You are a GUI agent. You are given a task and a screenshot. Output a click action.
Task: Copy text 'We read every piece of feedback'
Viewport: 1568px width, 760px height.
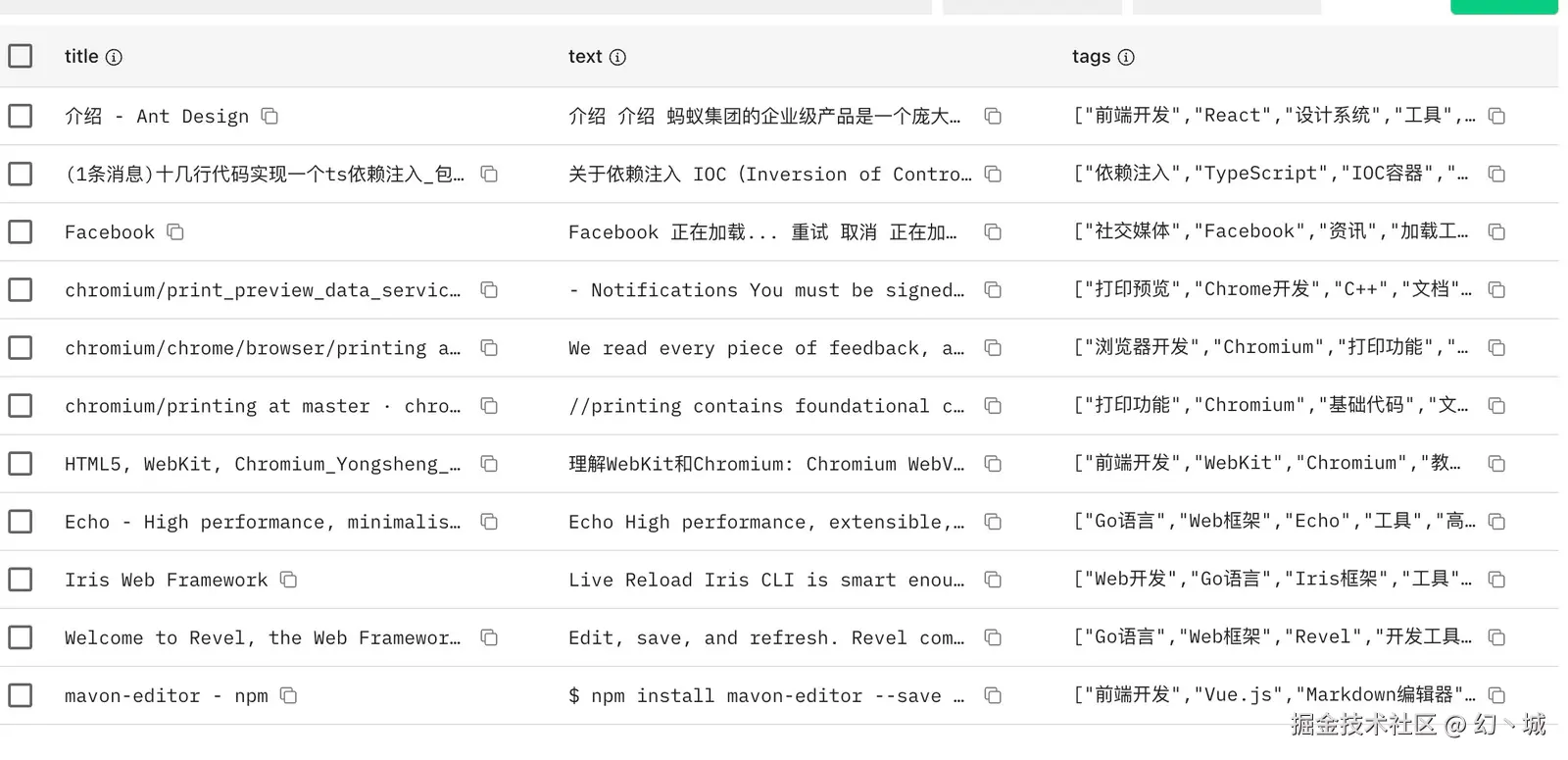(993, 348)
